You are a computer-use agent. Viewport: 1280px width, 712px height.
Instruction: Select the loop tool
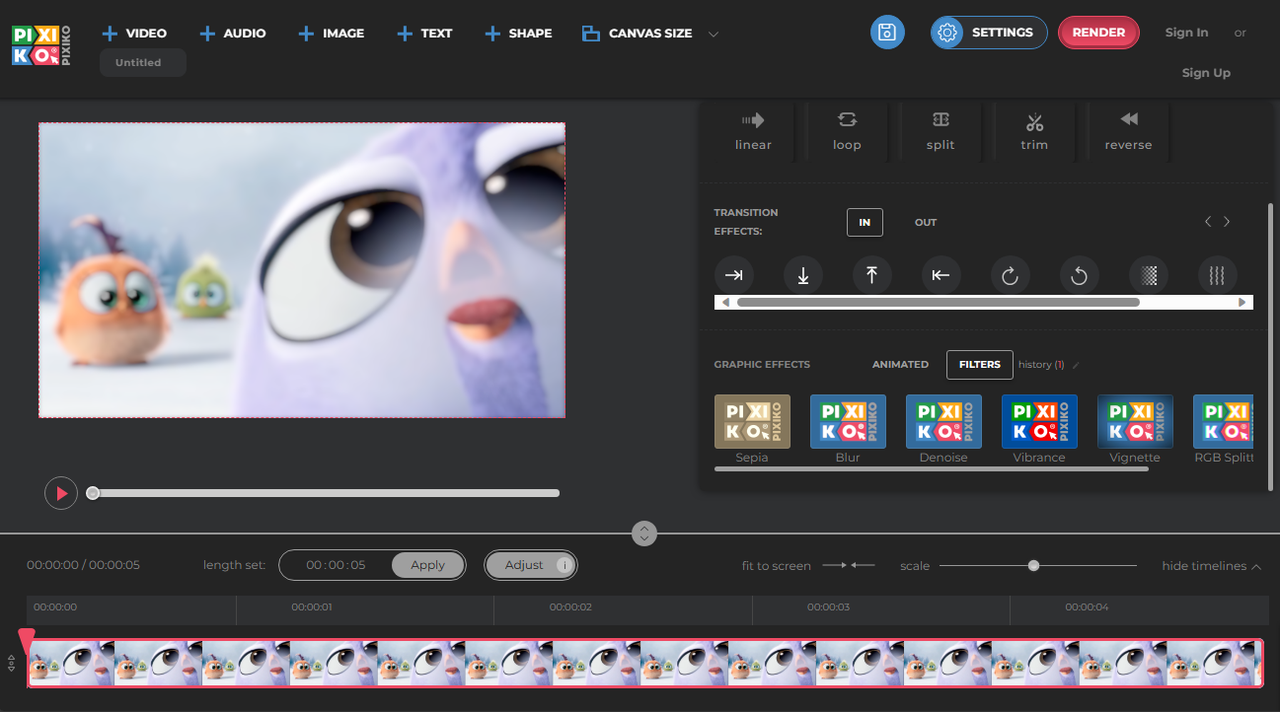(x=847, y=131)
